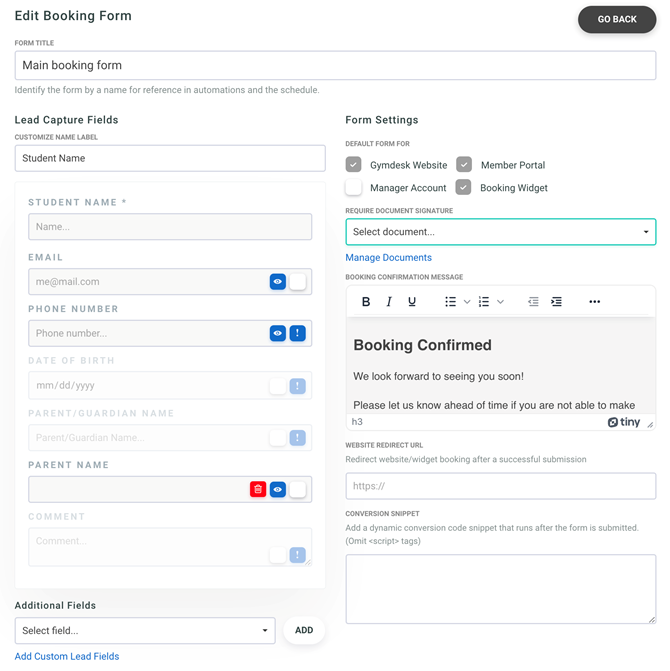The image size is (670, 671).
Task: Click the Underline formatting icon
Action: 412,302
